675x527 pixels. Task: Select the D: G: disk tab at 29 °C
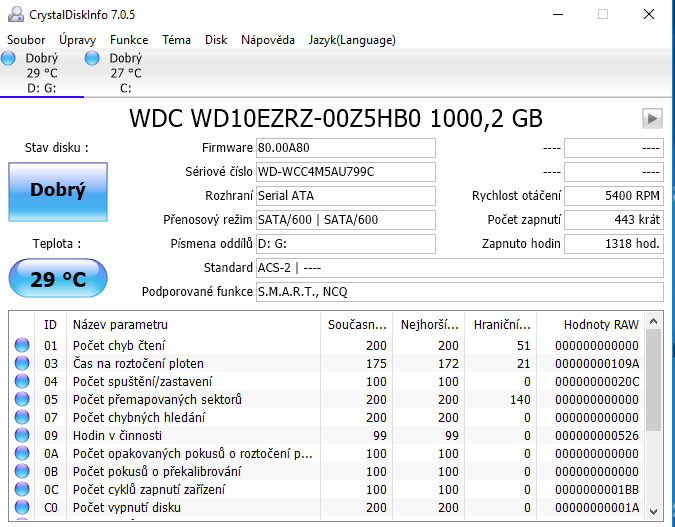click(x=42, y=73)
